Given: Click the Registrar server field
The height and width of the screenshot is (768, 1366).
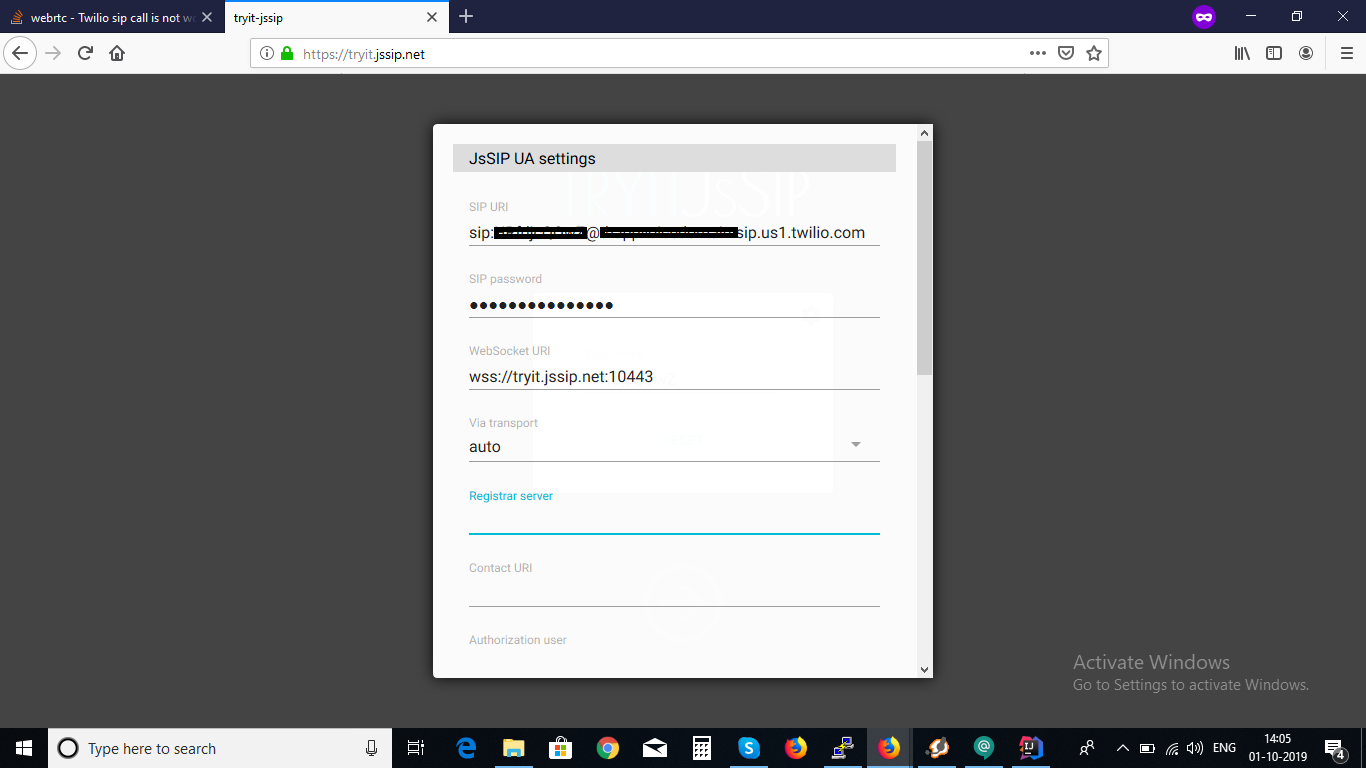Looking at the screenshot, I should pyautogui.click(x=674, y=521).
